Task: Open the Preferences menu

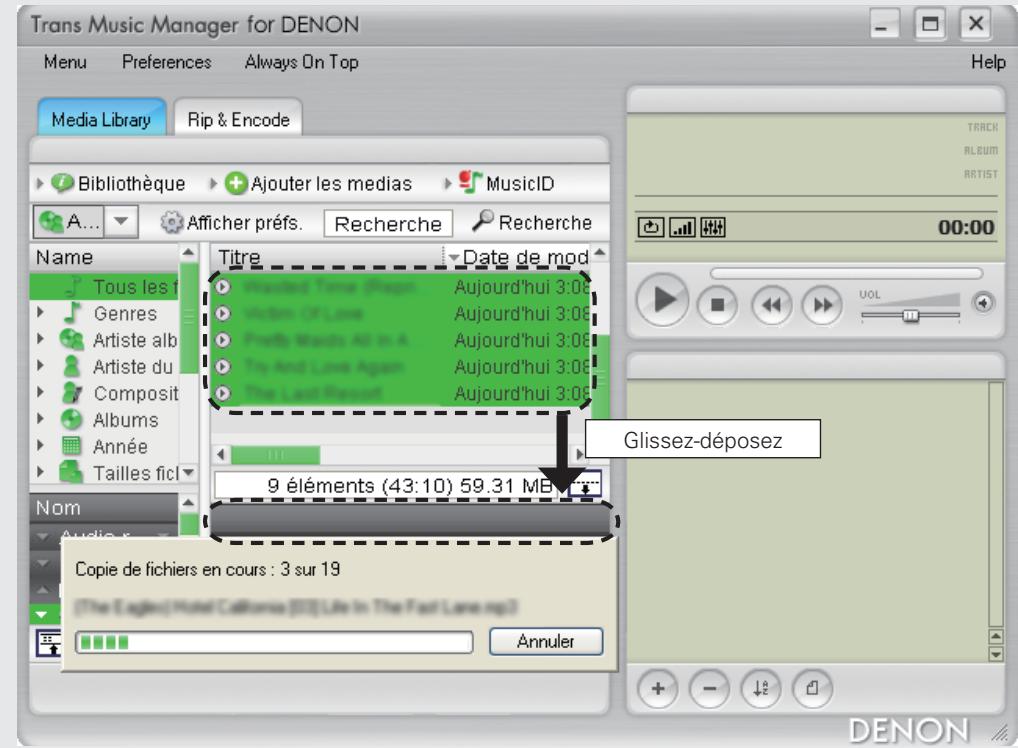Action: (x=167, y=62)
